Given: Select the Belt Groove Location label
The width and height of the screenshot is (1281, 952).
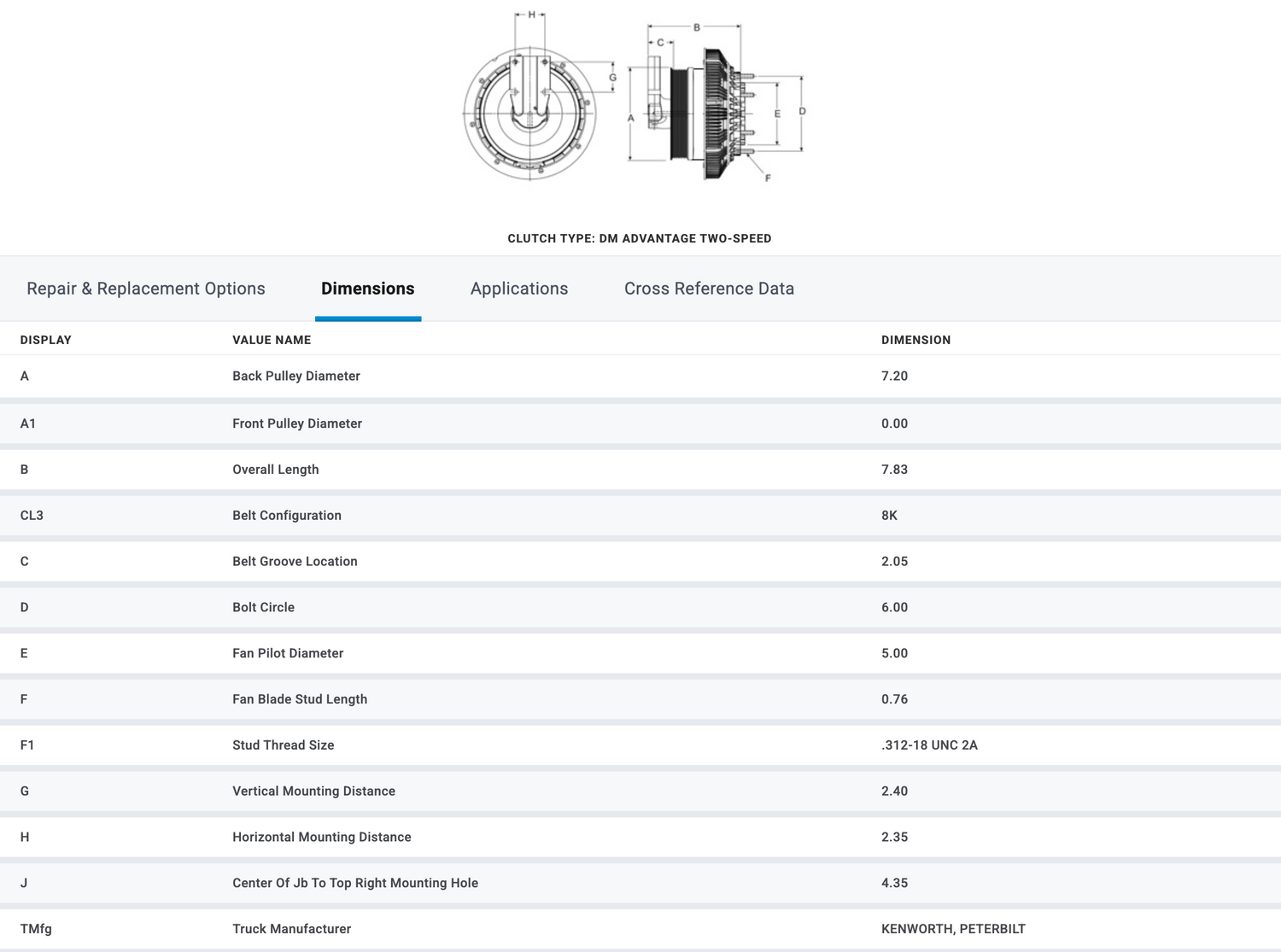Looking at the screenshot, I should (295, 562).
